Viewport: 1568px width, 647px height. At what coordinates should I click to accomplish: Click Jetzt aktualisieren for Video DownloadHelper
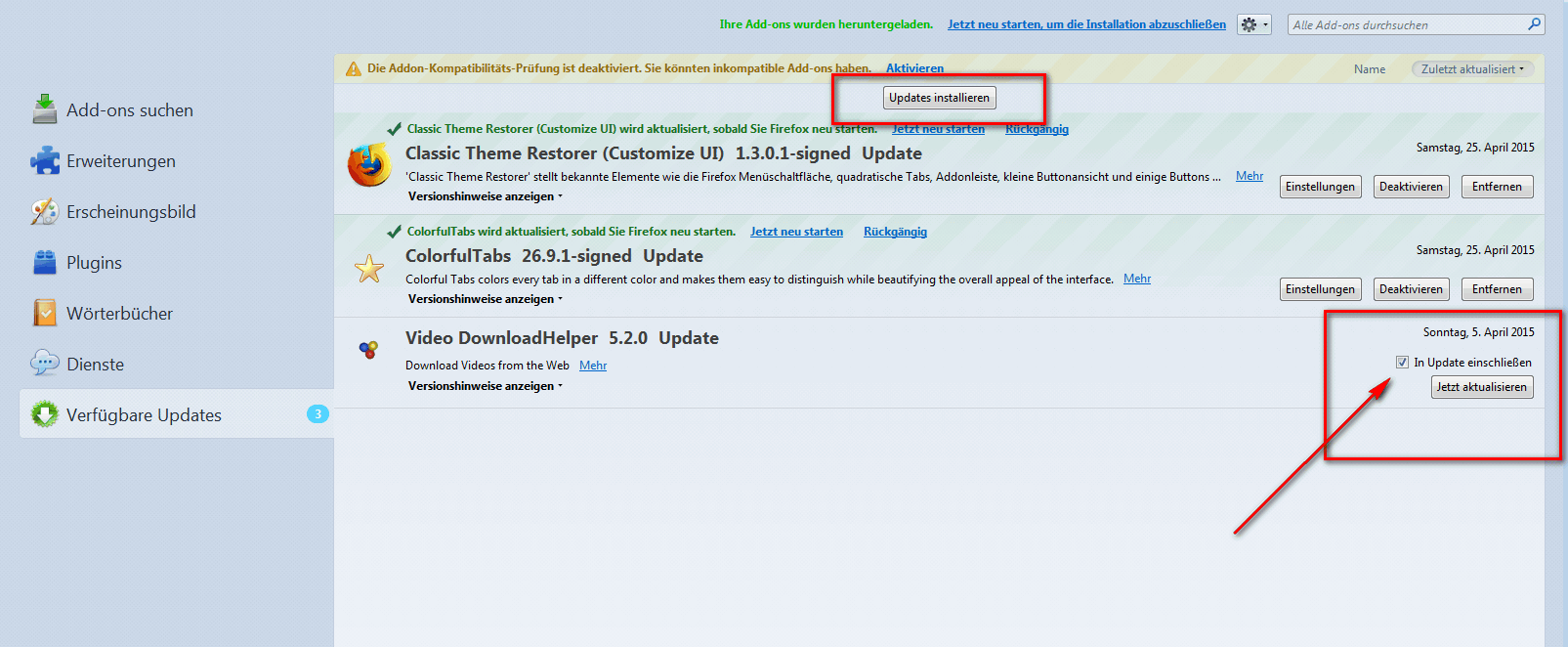point(1482,387)
